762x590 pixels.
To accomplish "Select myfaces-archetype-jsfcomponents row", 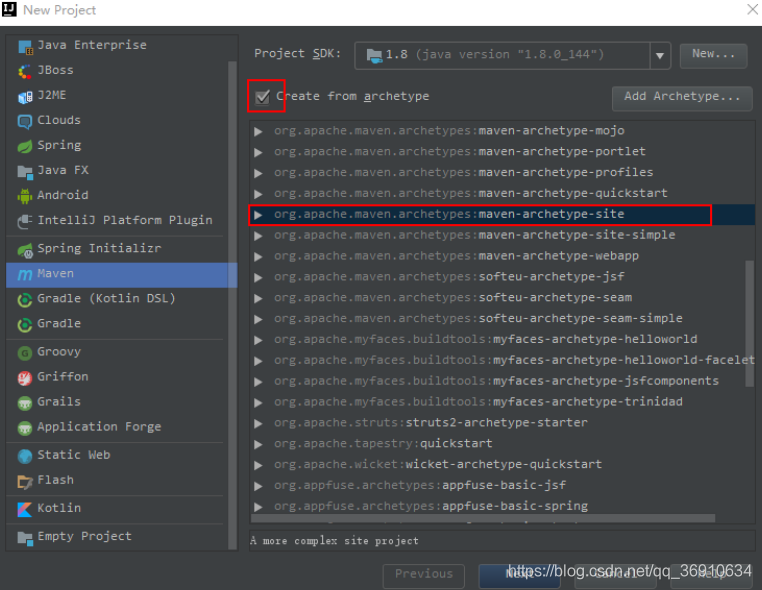I will [x=502, y=381].
